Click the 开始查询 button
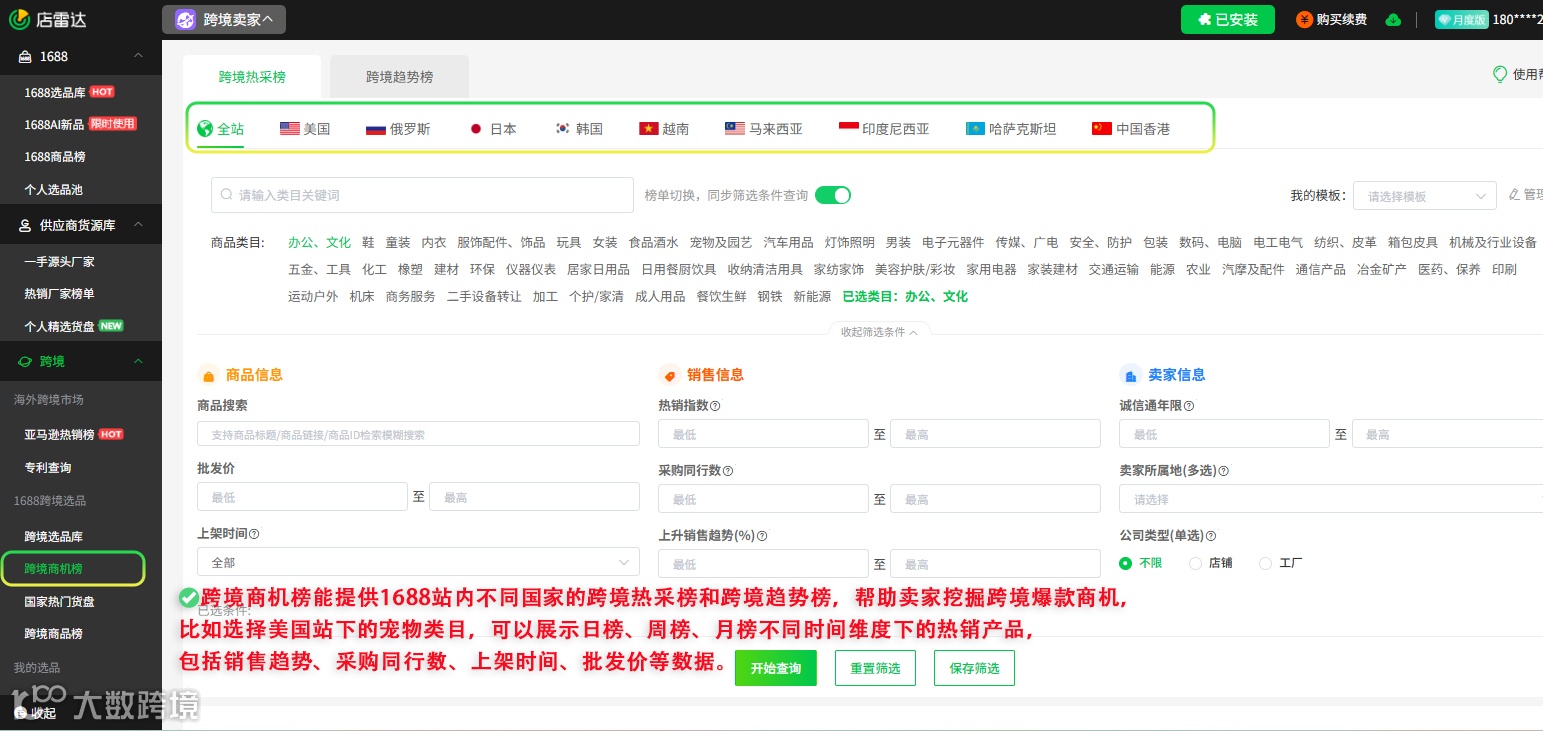Screen dimensions: 1543x731 coord(775,668)
